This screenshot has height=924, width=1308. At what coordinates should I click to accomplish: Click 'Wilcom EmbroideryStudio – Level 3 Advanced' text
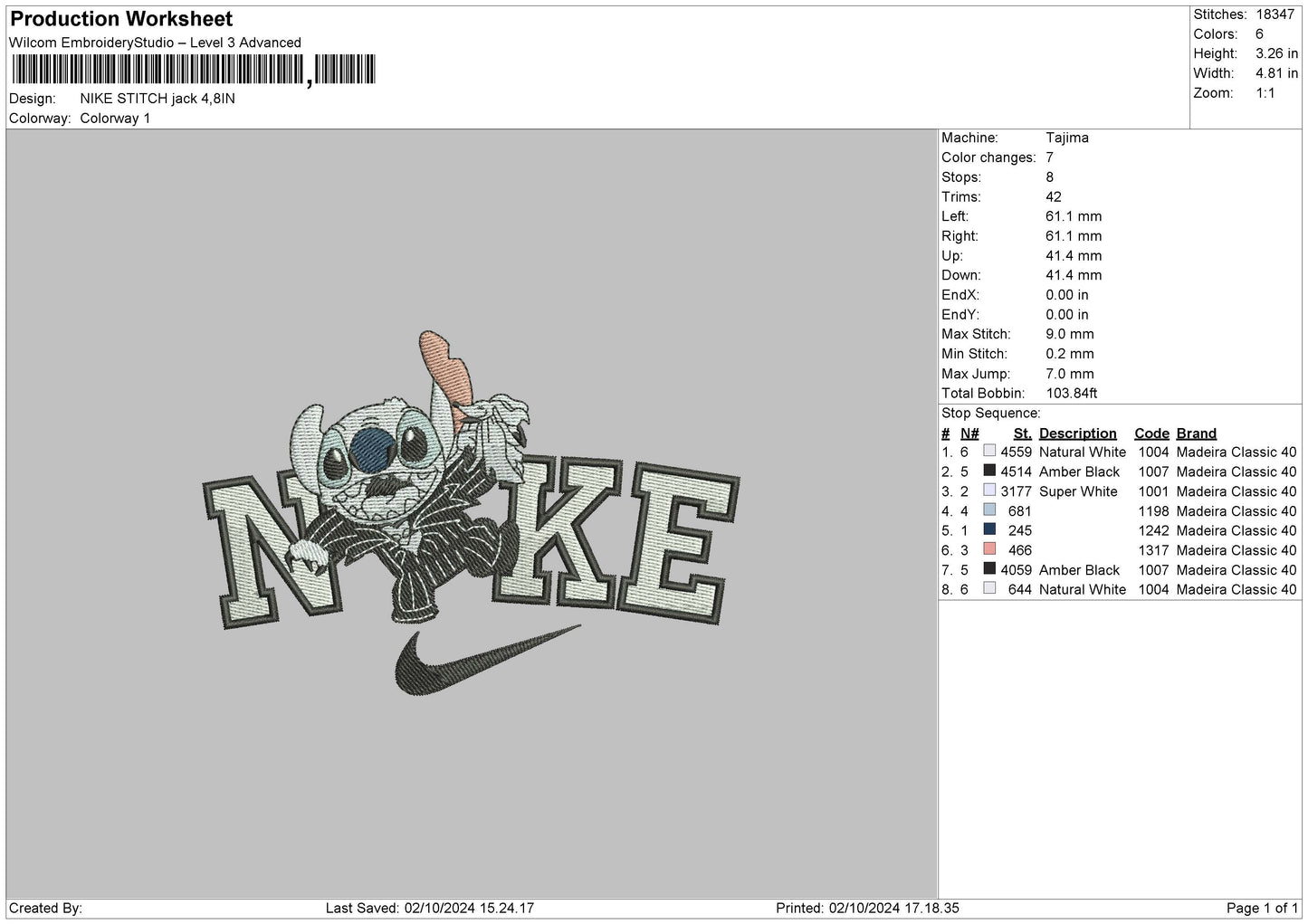(155, 43)
